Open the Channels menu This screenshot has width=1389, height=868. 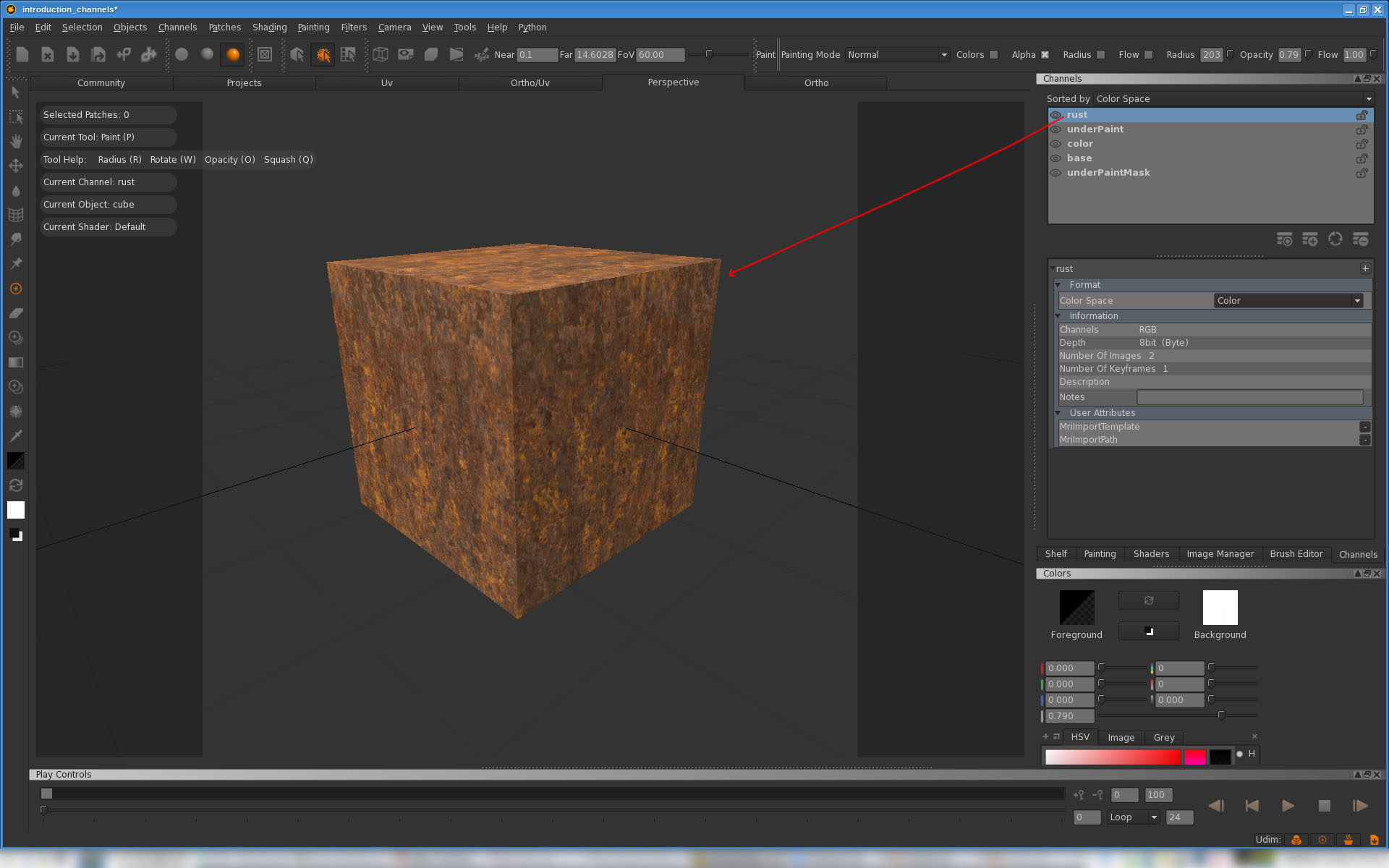[177, 27]
